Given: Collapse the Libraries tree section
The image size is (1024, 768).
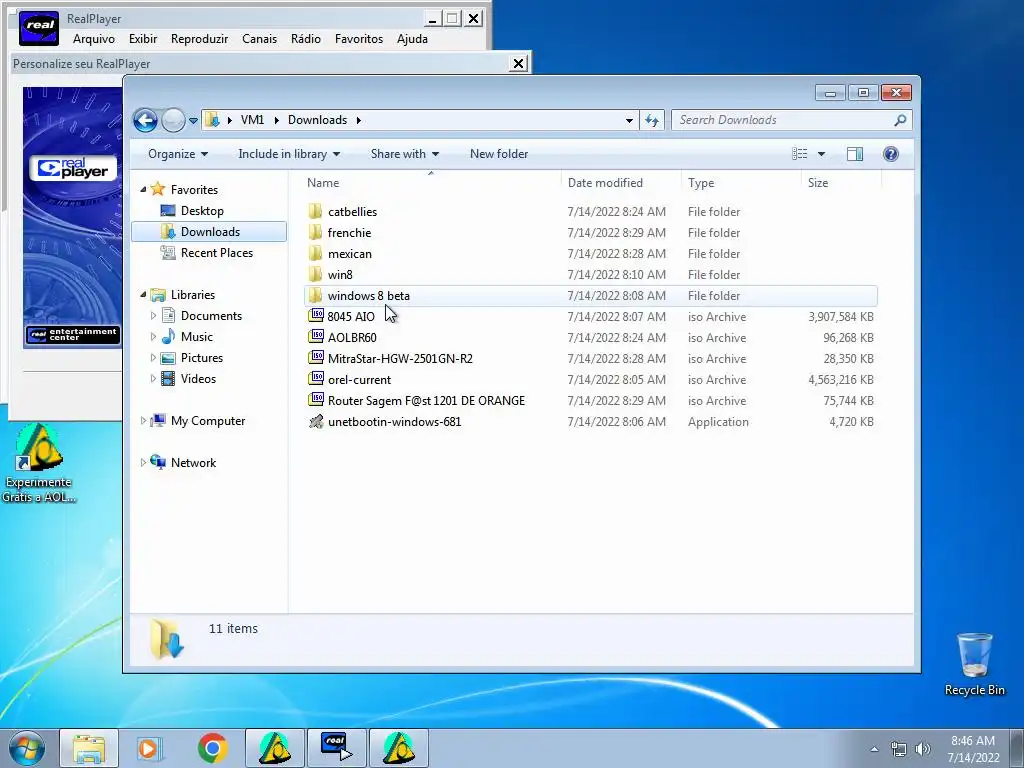Looking at the screenshot, I should pos(143,295).
